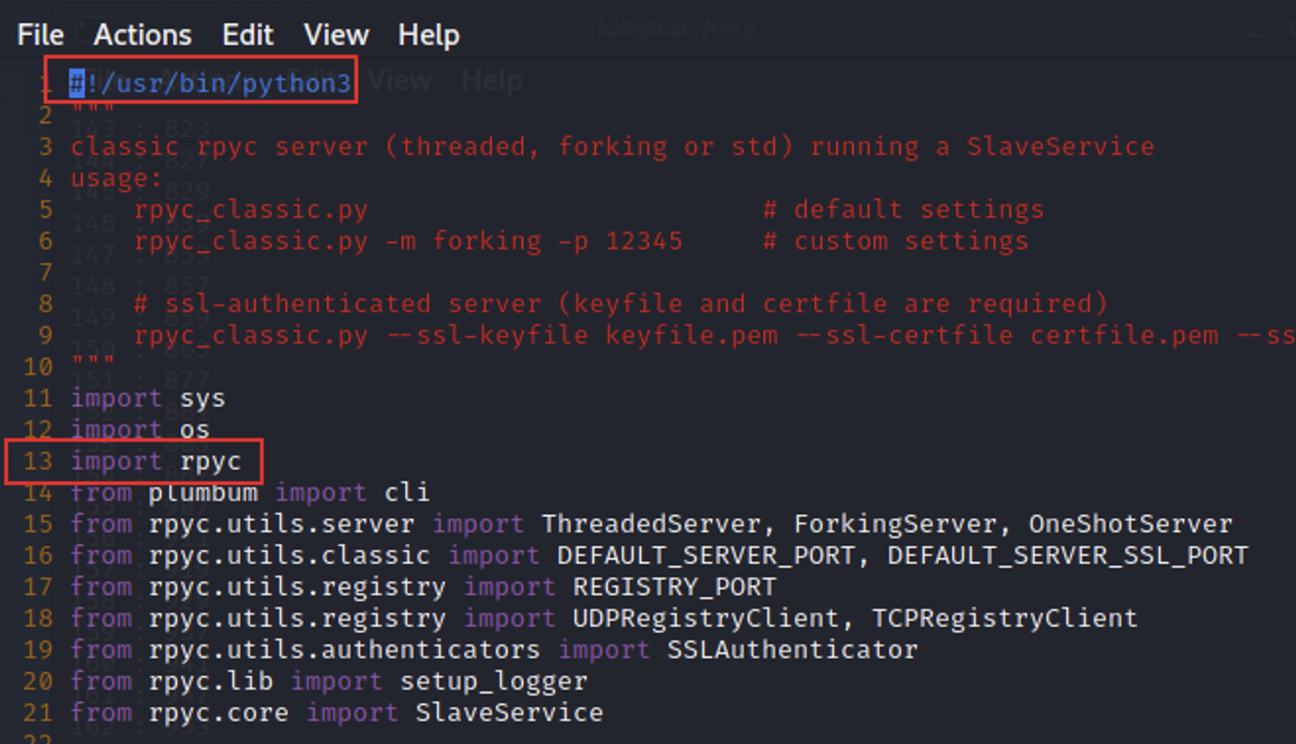Open the Help menu
Screen dimensions: 1296x744
(428, 35)
